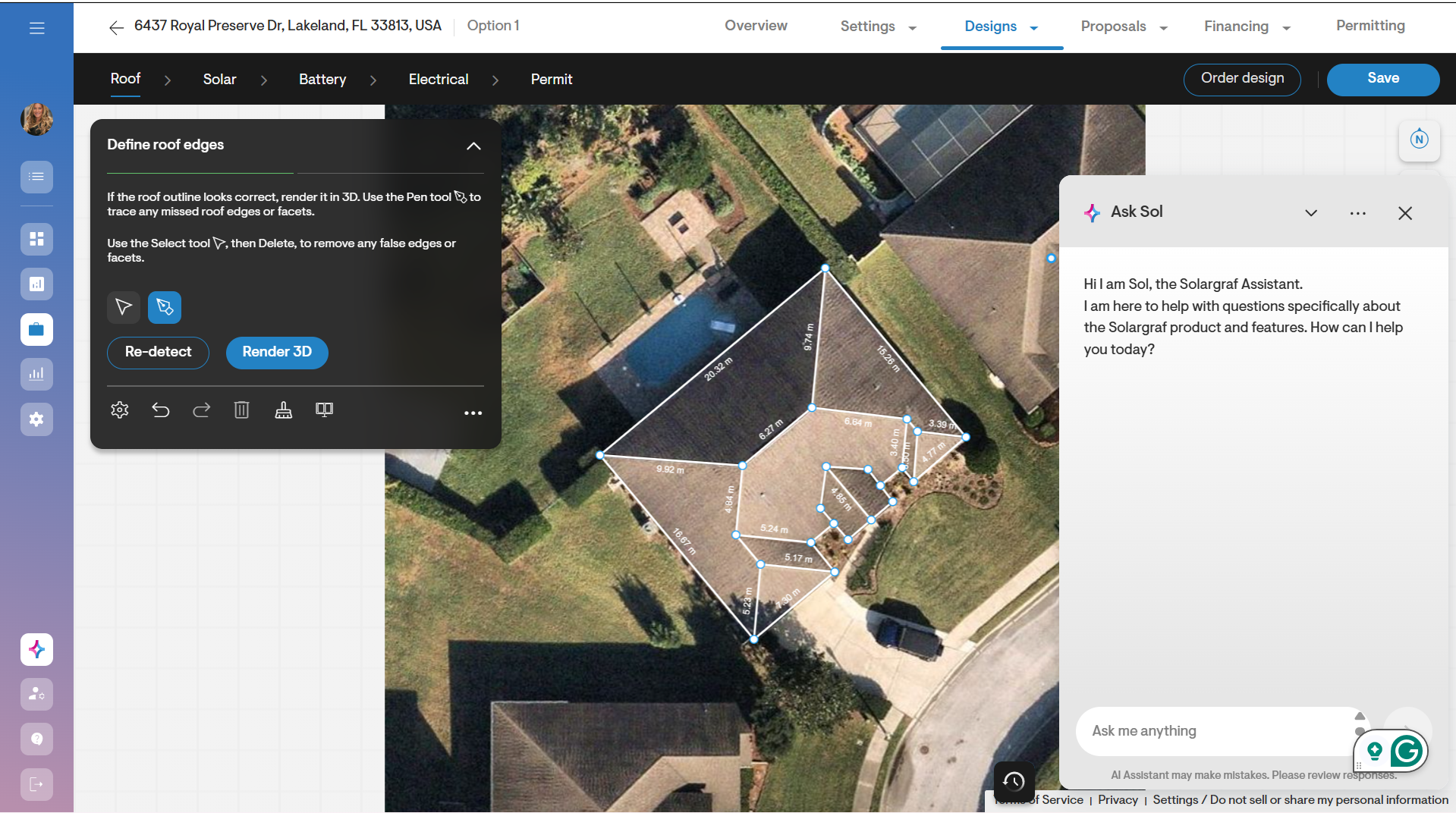Minimize Ask Sol with chevron
The height and width of the screenshot is (813, 1456).
(1310, 213)
